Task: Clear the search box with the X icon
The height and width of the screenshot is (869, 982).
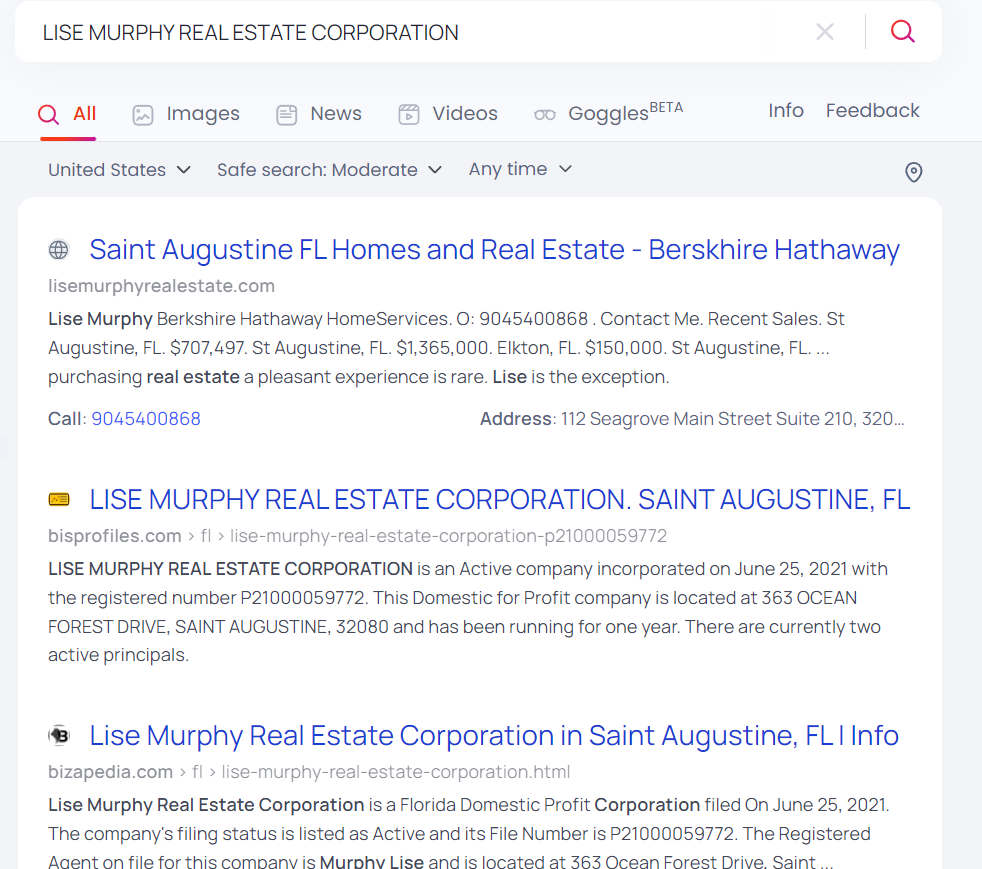Action: click(x=825, y=31)
